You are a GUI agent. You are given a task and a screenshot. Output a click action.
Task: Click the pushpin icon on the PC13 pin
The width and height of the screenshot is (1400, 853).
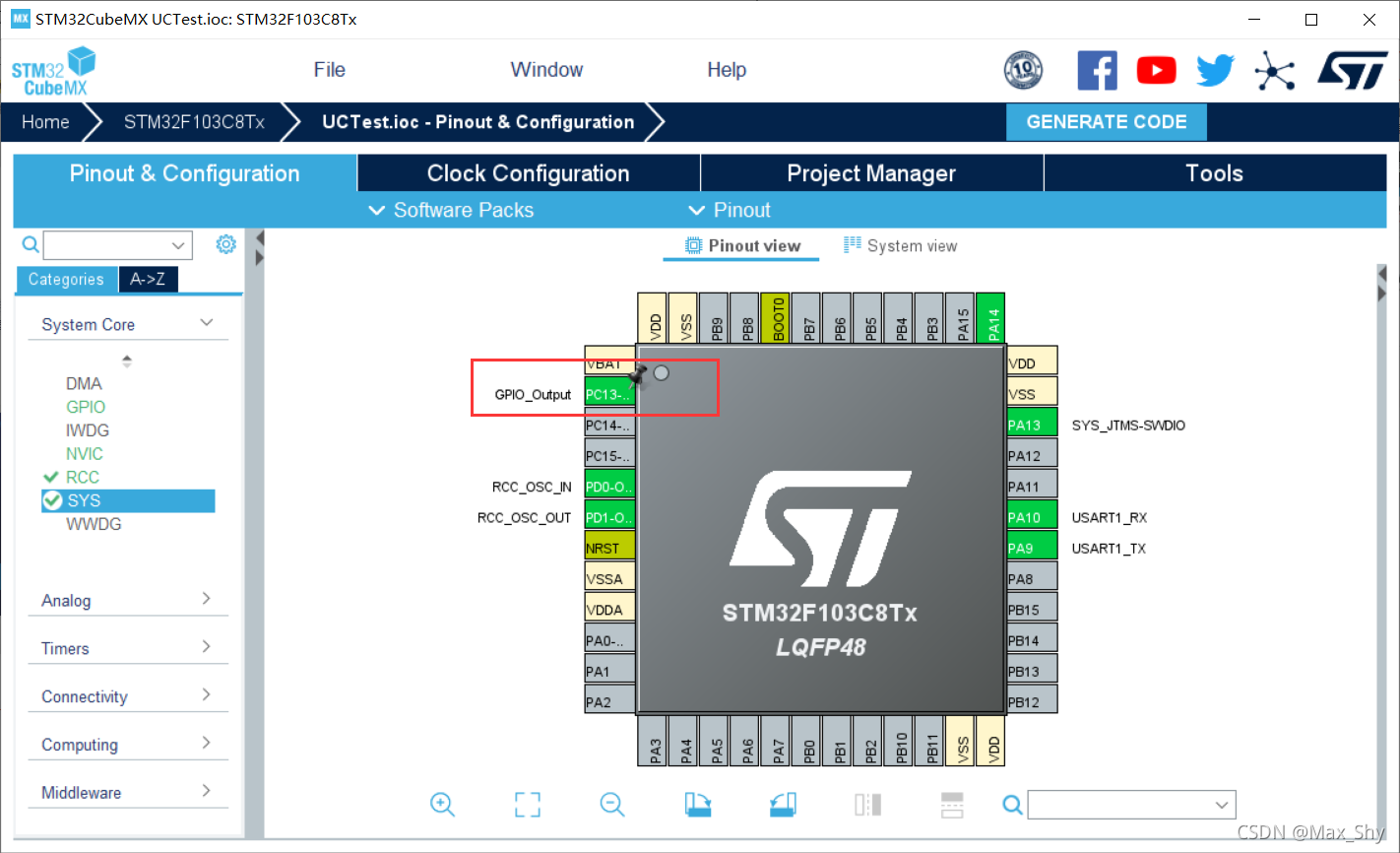click(x=638, y=374)
